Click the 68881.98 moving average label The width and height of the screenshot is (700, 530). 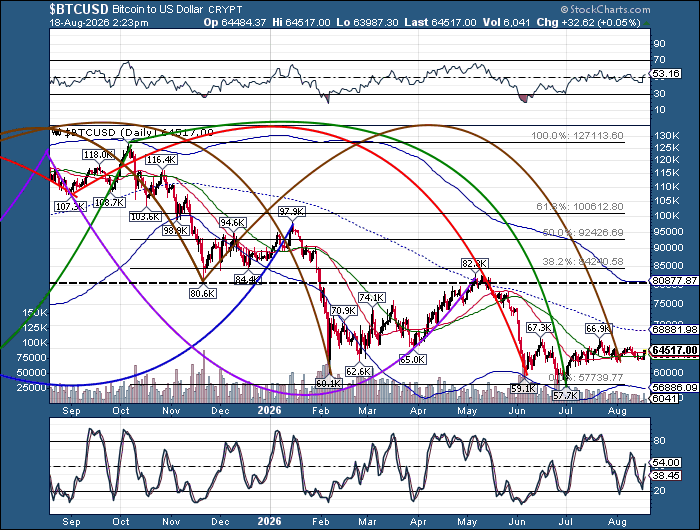point(675,330)
